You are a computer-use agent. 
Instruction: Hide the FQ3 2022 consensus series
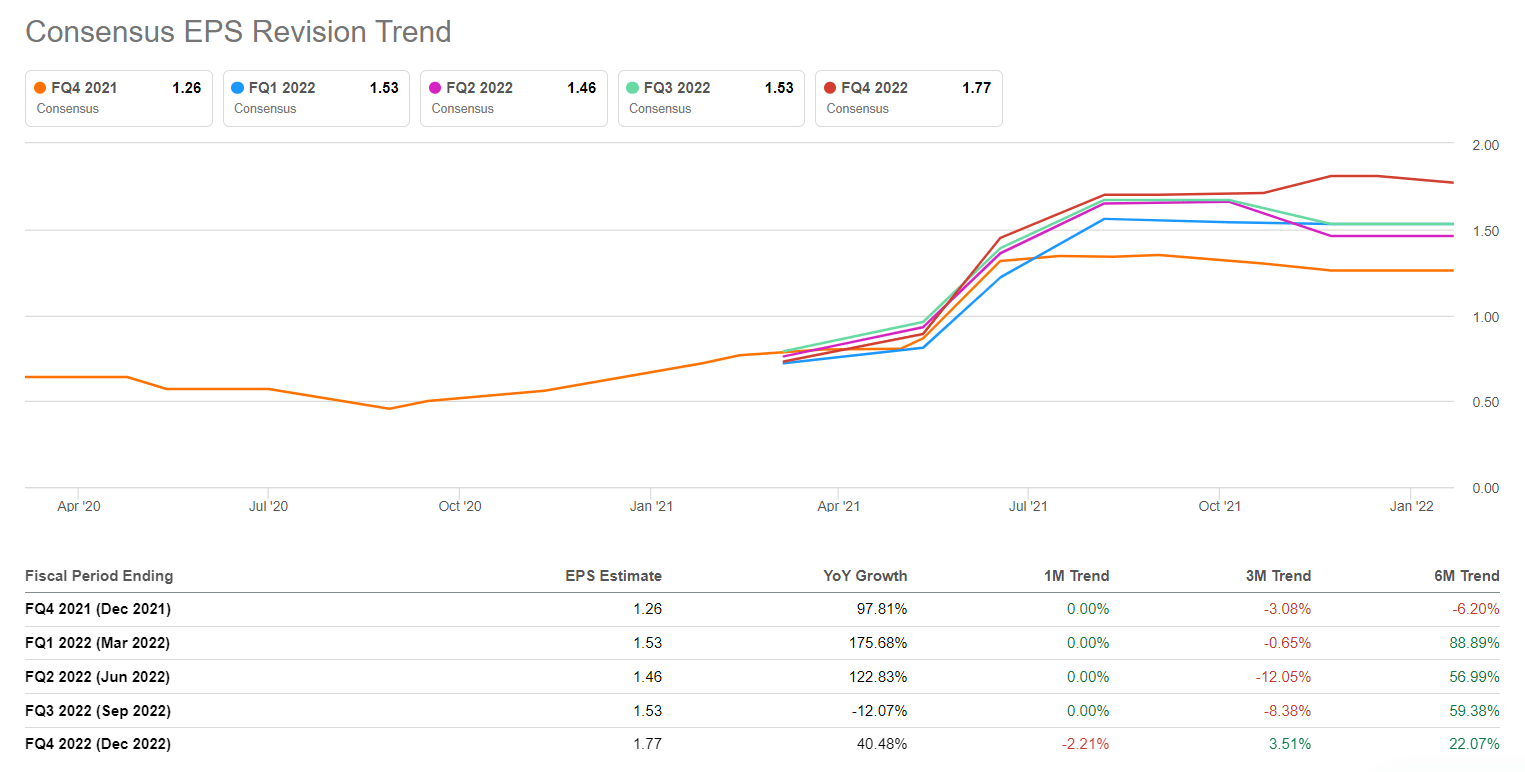pos(711,98)
